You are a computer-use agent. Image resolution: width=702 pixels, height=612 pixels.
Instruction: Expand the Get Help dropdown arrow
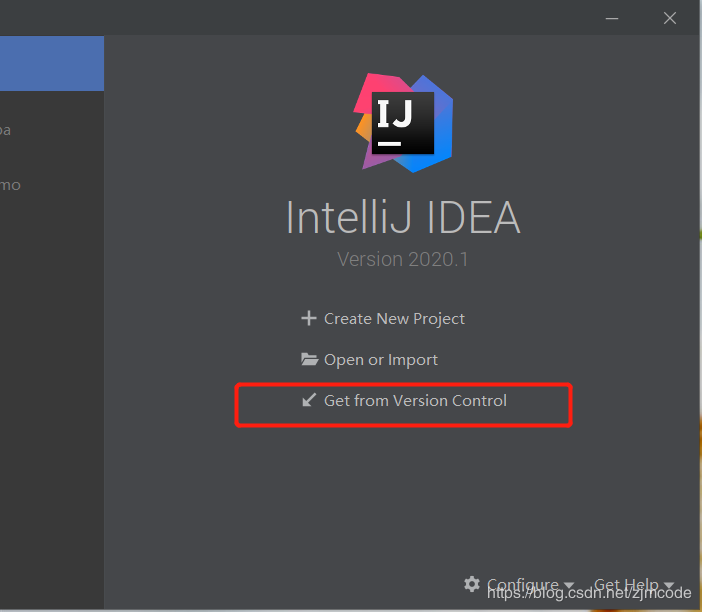coord(669,586)
